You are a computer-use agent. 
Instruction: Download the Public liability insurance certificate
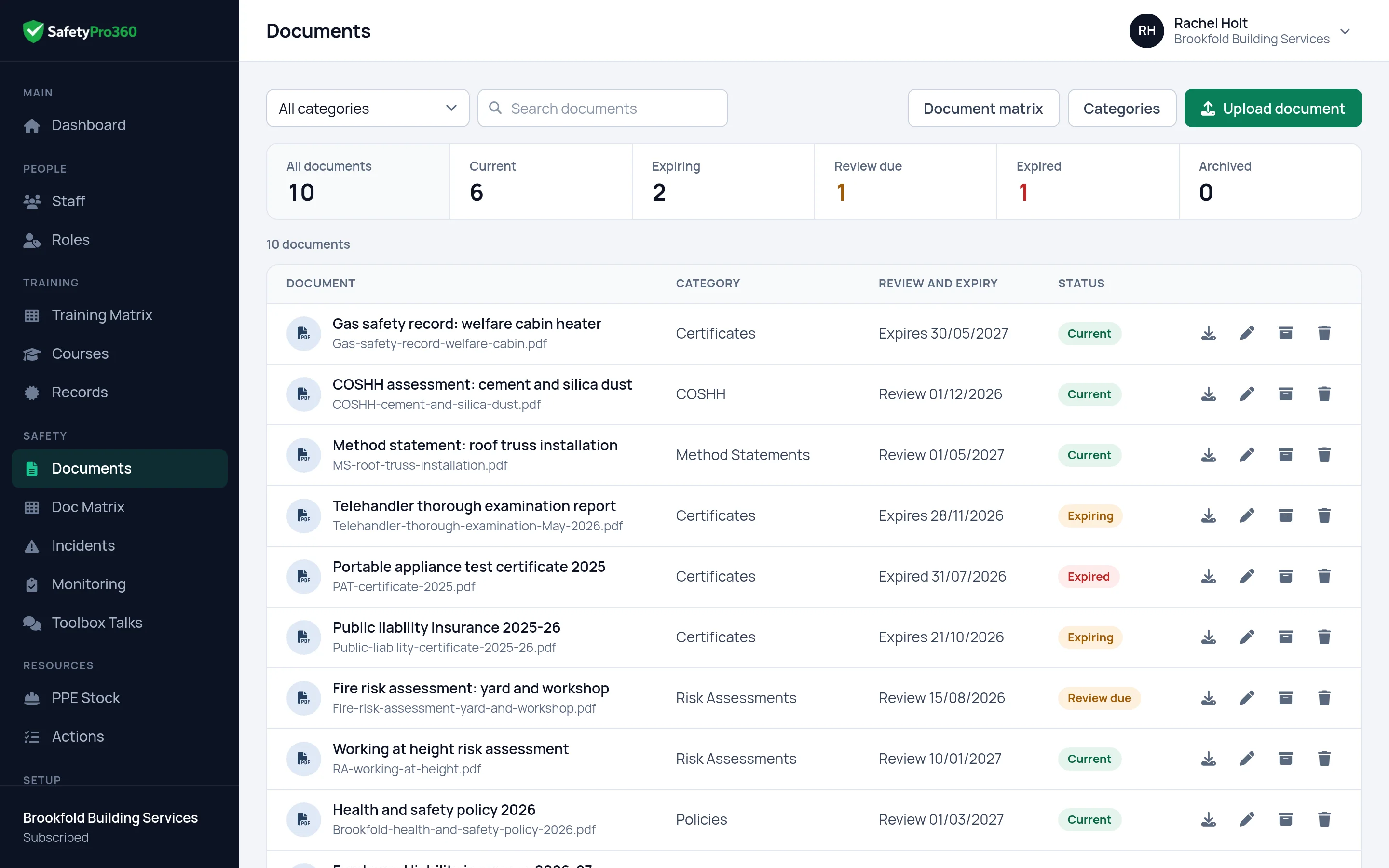click(1208, 638)
